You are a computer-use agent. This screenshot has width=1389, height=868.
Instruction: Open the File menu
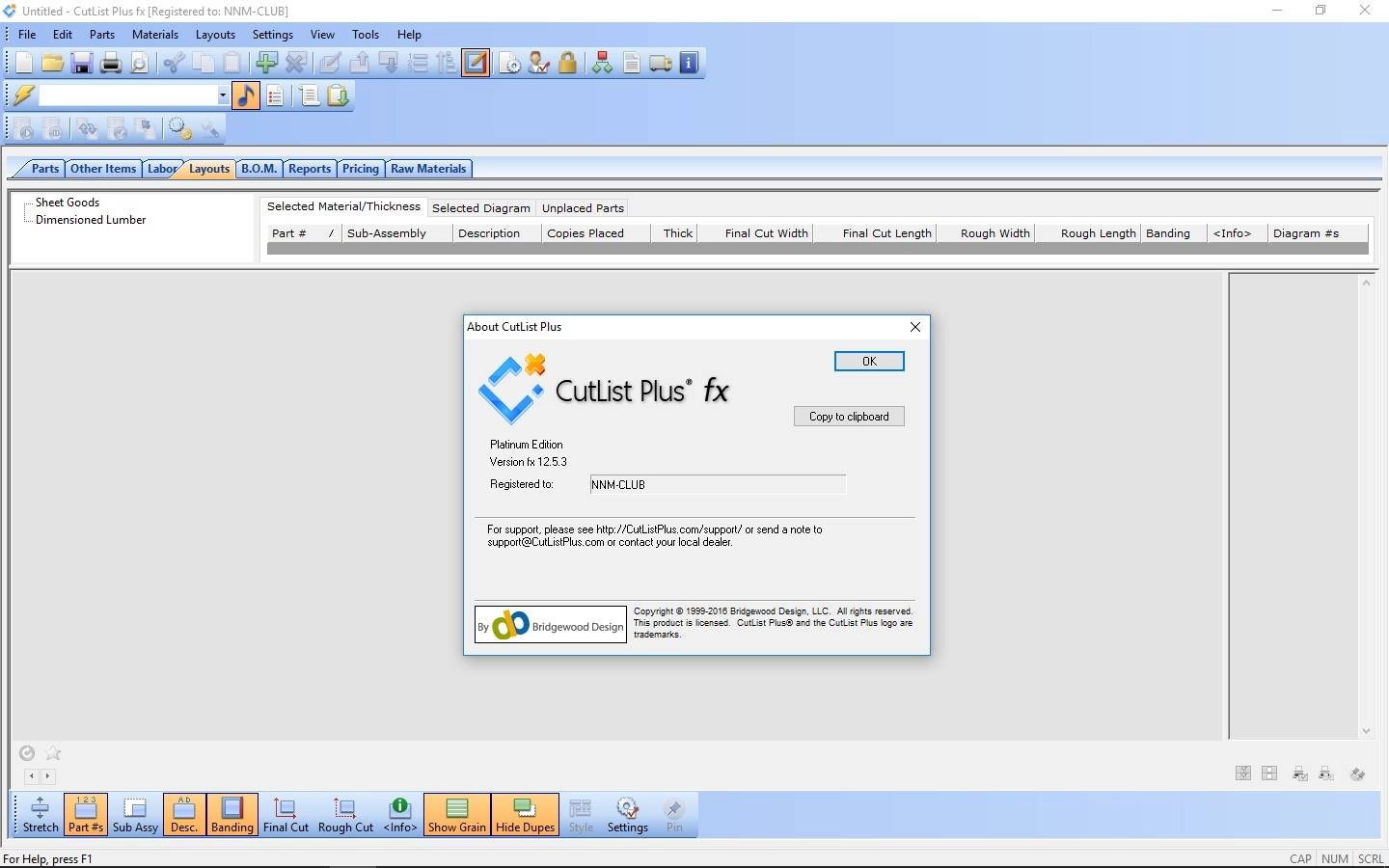click(27, 35)
